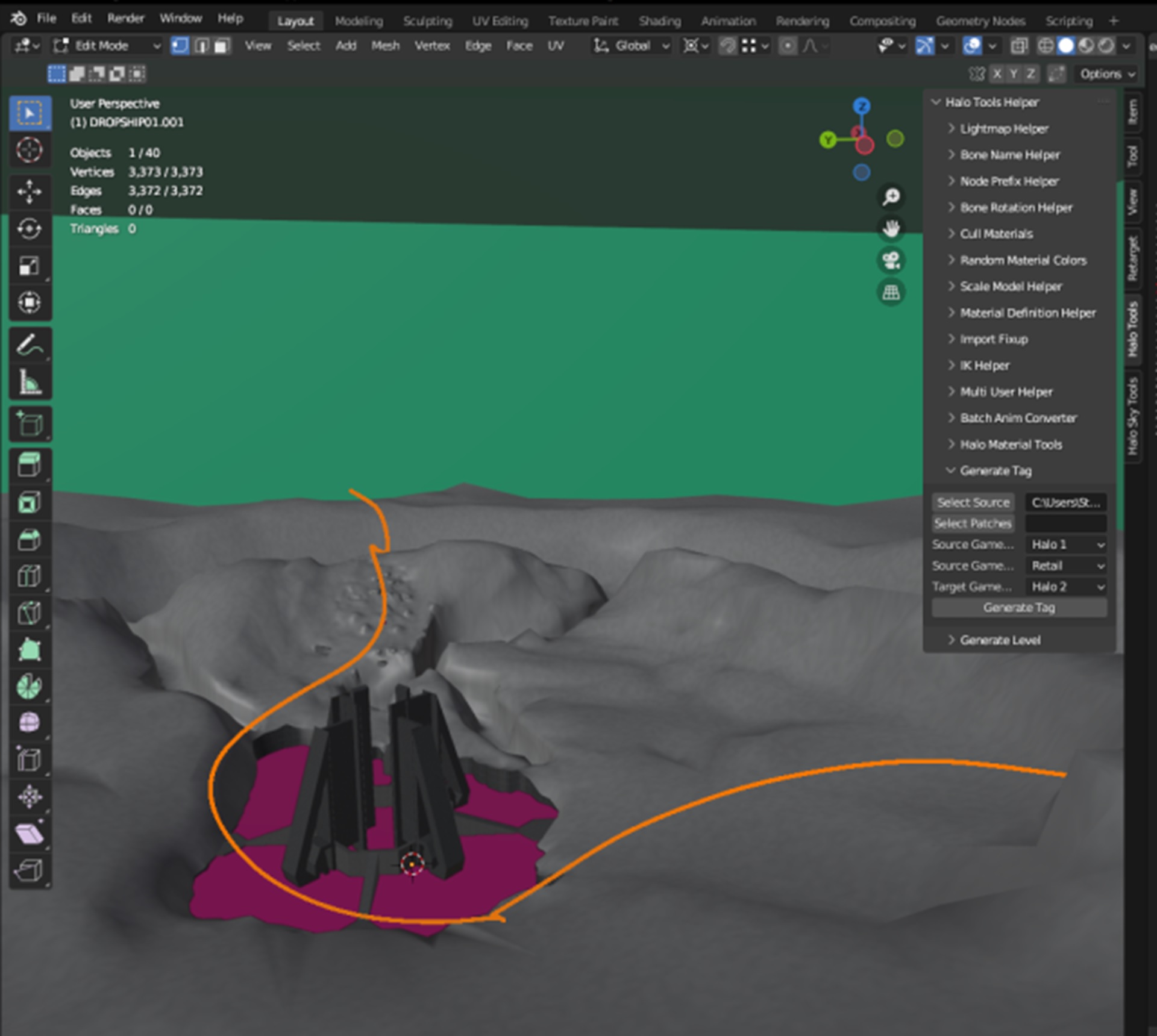Click the Select Source button
This screenshot has height=1036, width=1157.
[x=973, y=502]
